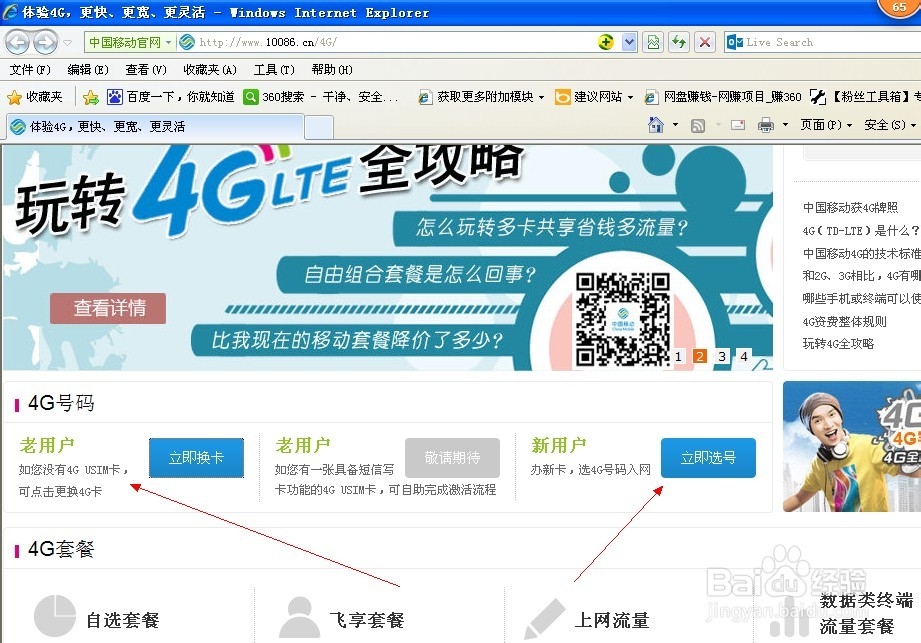Switch banner to slide 3
The image size is (921, 643).
pos(722,356)
